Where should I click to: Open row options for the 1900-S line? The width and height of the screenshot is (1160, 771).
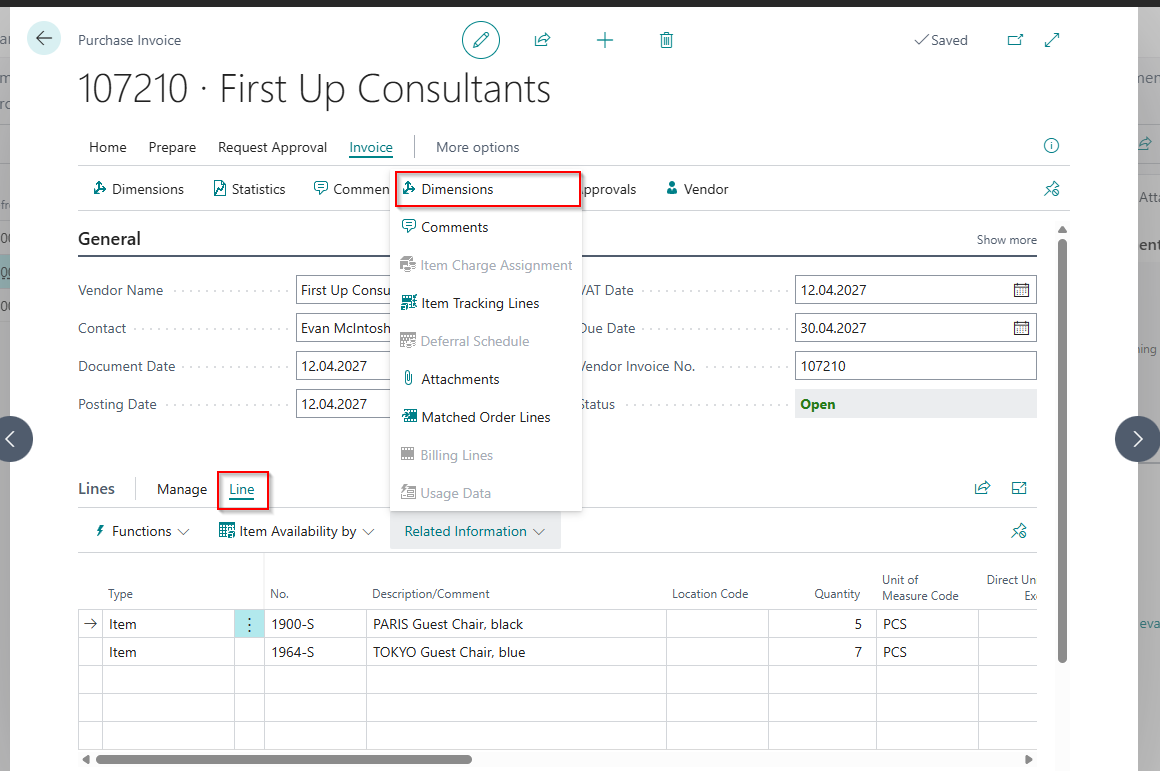[249, 624]
